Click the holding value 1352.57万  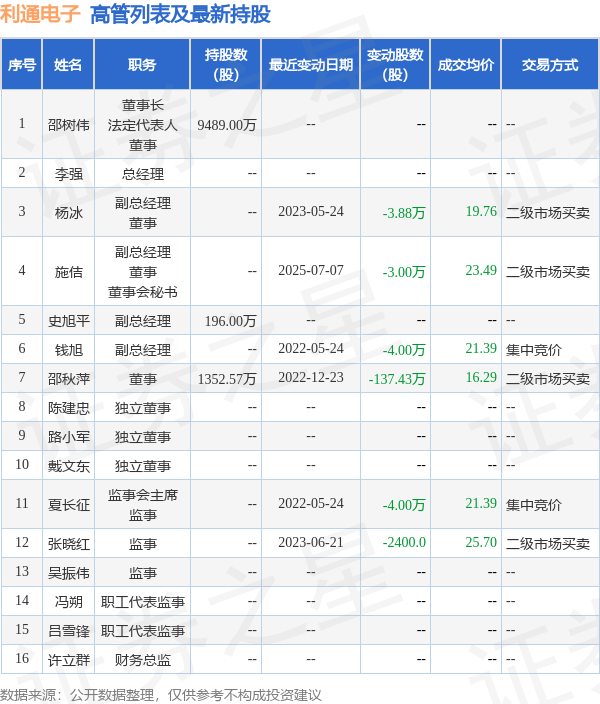point(227,379)
